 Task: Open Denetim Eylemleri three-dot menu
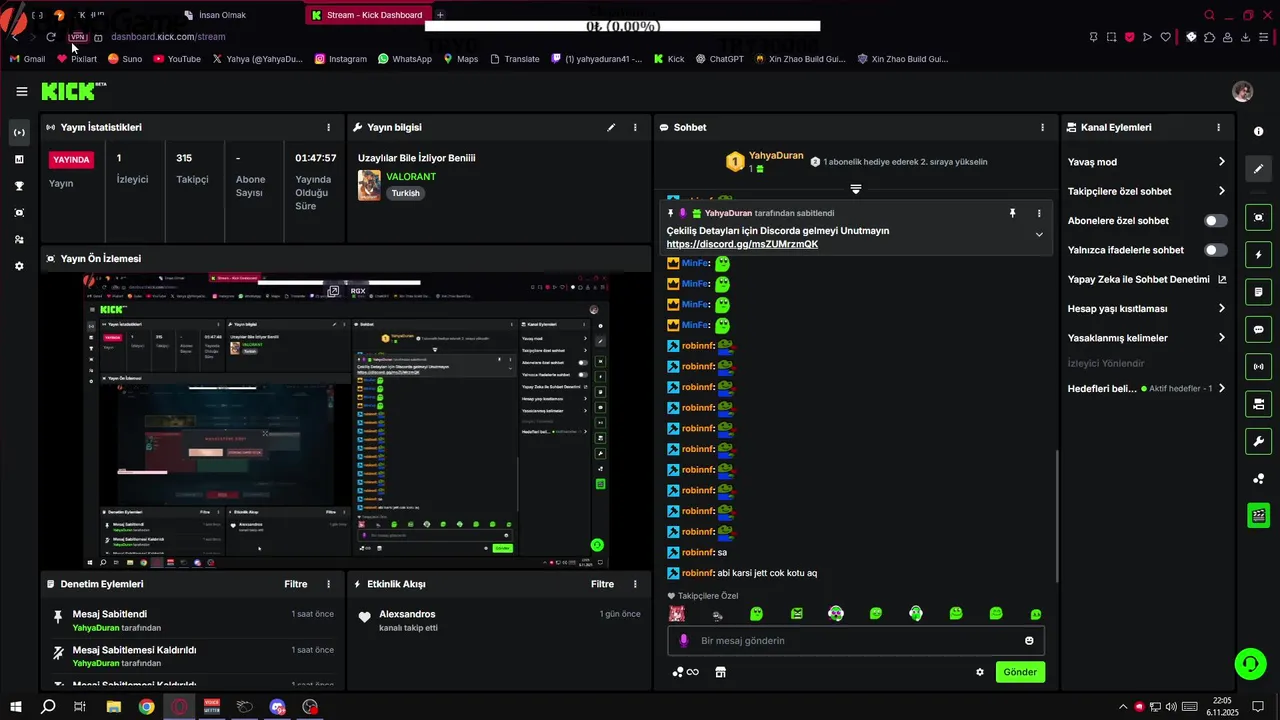pos(329,584)
